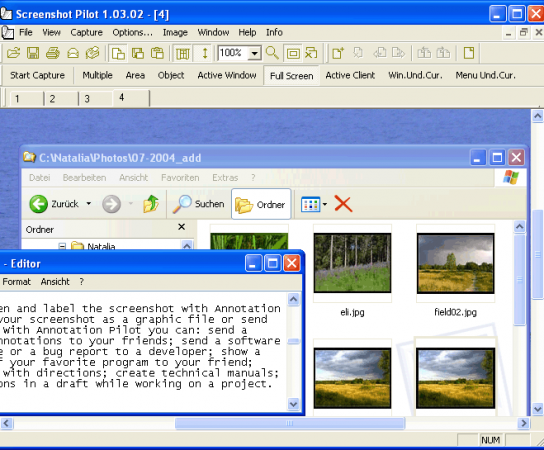The image size is (544, 450).
Task: Collapse the Natalia folder tree node
Action: click(62, 246)
